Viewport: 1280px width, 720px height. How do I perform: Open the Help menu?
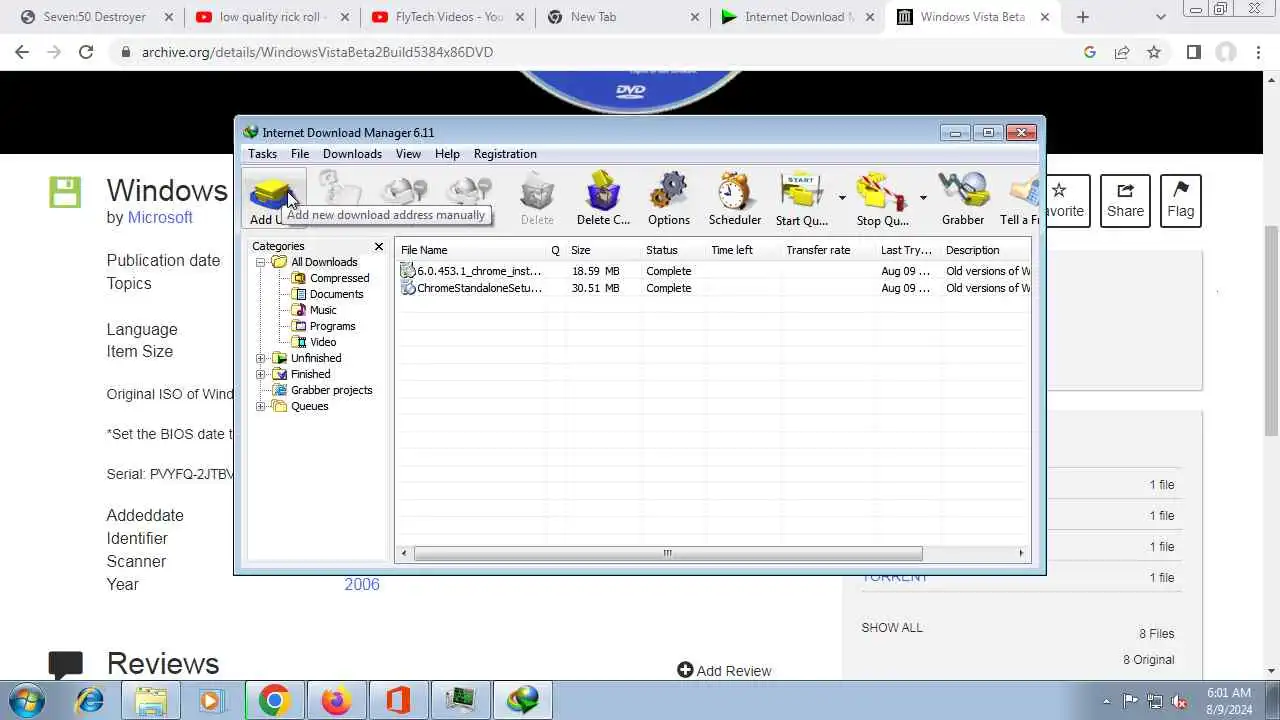click(x=447, y=154)
